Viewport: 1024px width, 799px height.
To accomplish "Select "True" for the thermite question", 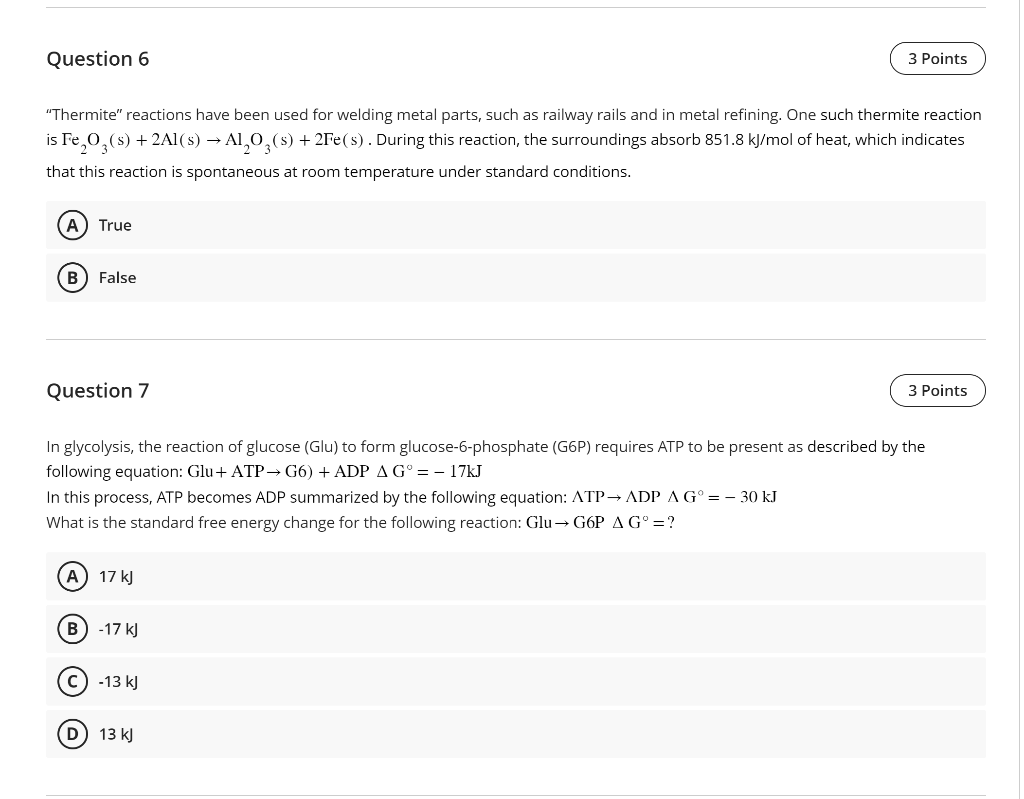I will click(x=115, y=225).
